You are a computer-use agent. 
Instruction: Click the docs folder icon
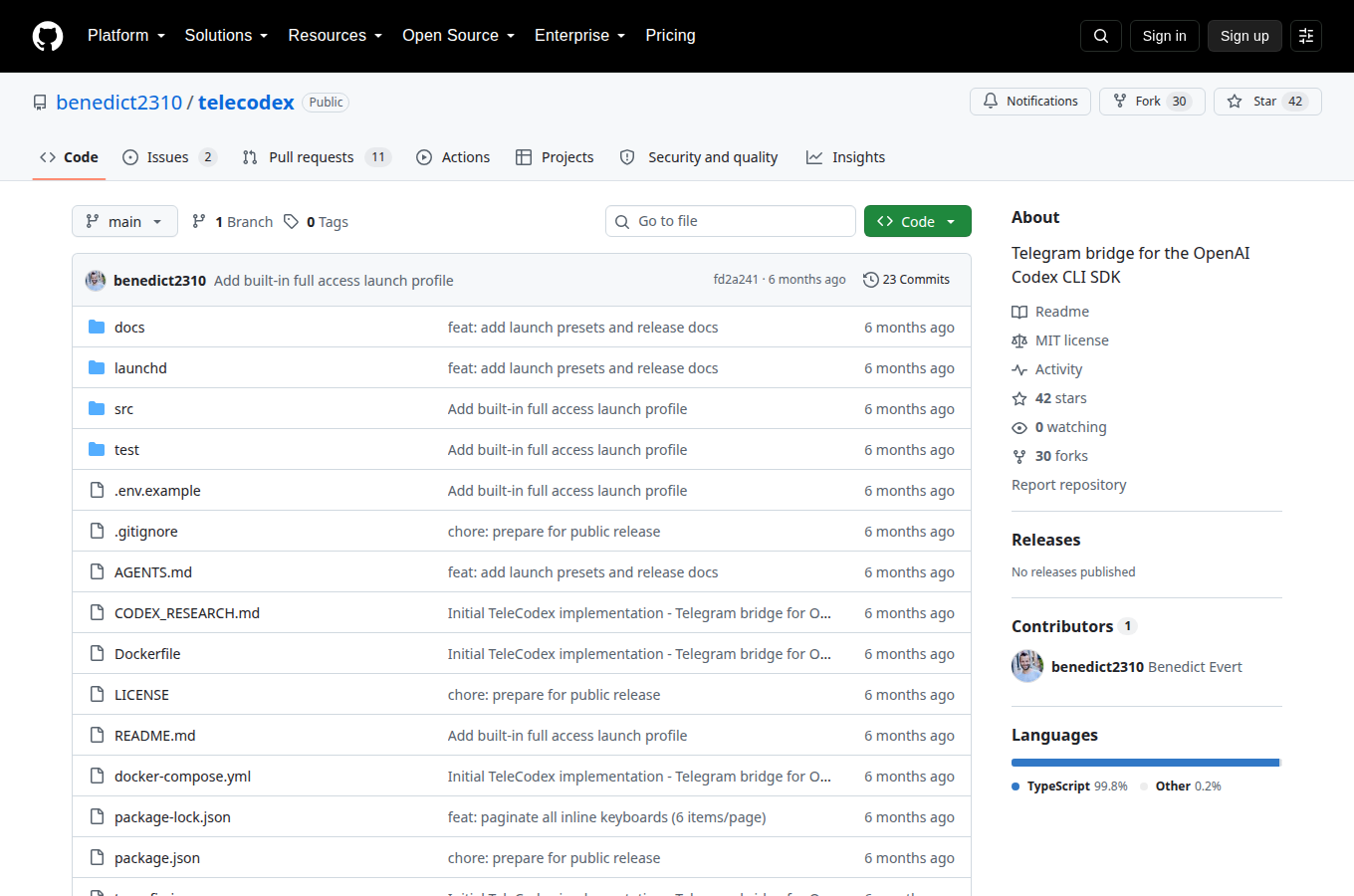[x=97, y=327]
